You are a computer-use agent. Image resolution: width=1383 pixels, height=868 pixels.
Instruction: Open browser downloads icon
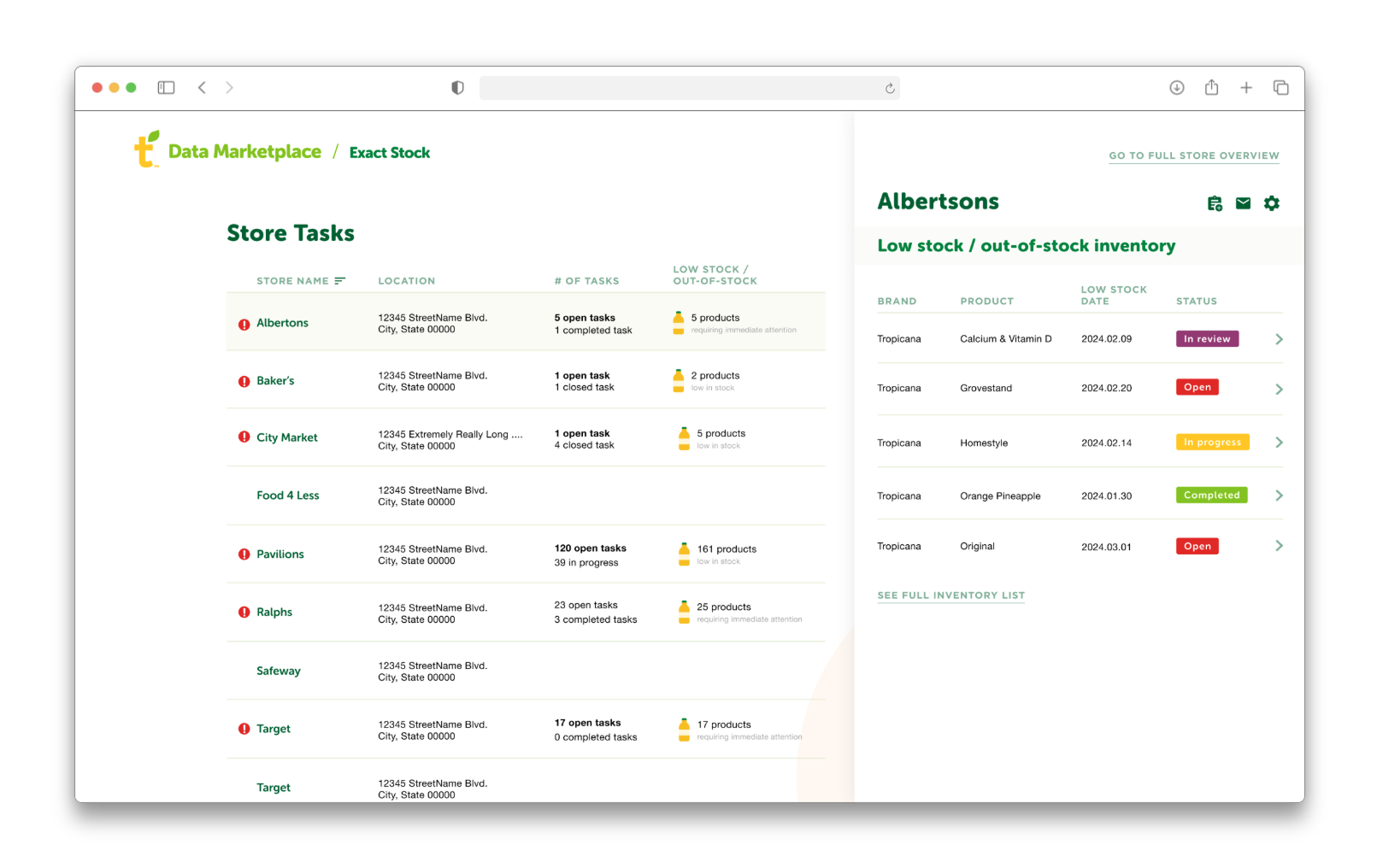point(1177,87)
